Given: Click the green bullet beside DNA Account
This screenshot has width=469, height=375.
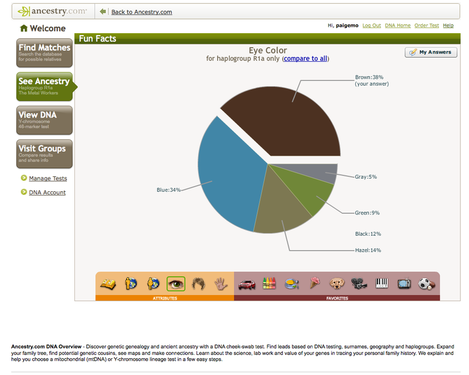Looking at the screenshot, I should 24,192.
